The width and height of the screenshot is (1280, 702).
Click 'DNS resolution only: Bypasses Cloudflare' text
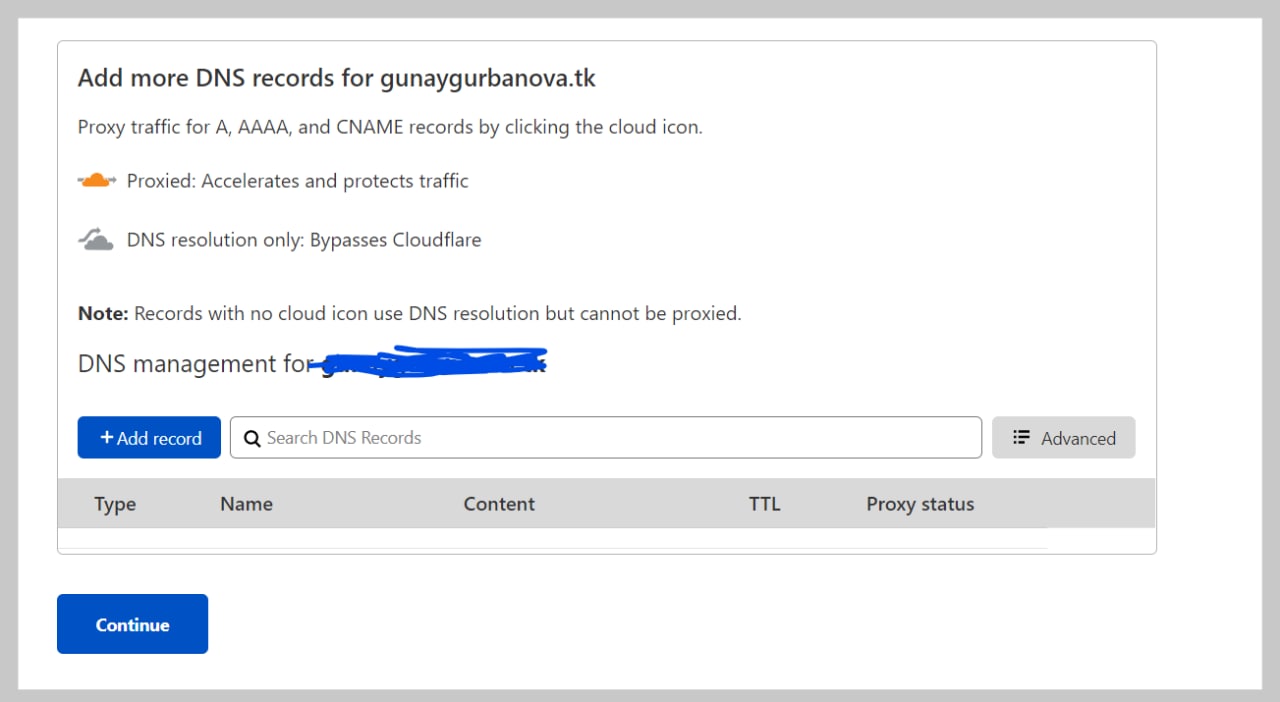pyautogui.click(x=304, y=240)
